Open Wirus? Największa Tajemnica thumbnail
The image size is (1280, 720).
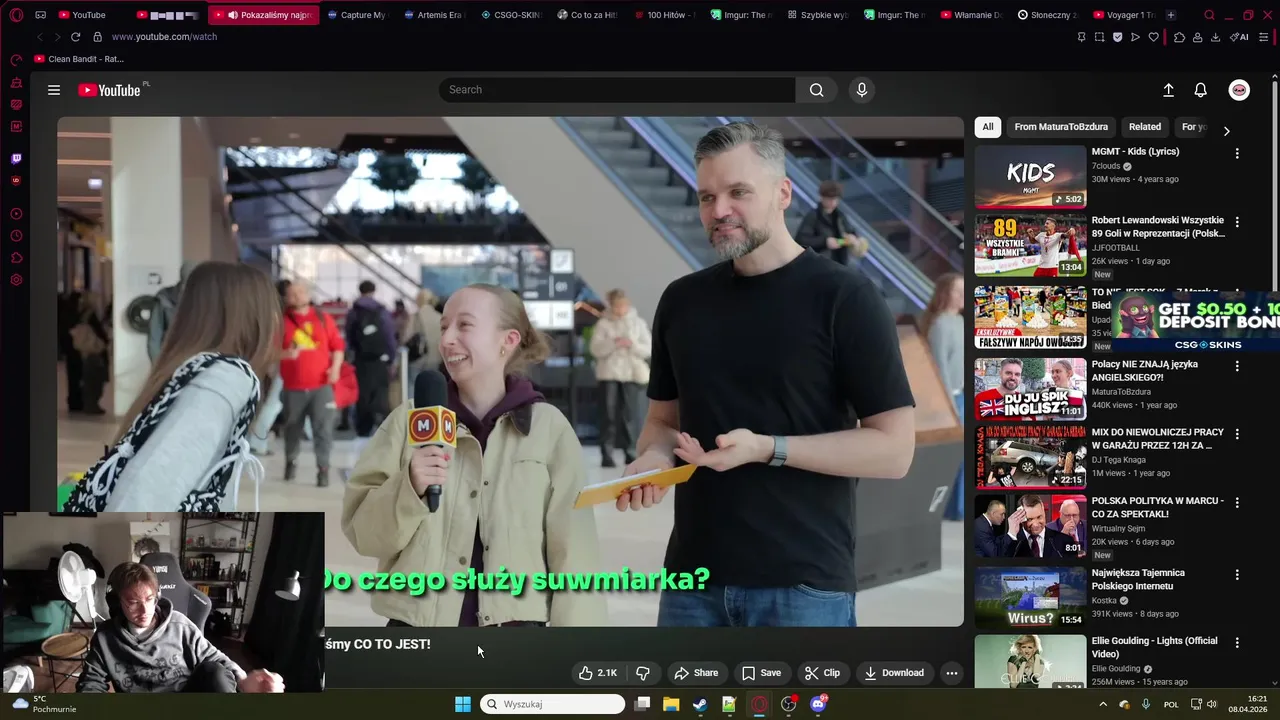[x=1030, y=598]
